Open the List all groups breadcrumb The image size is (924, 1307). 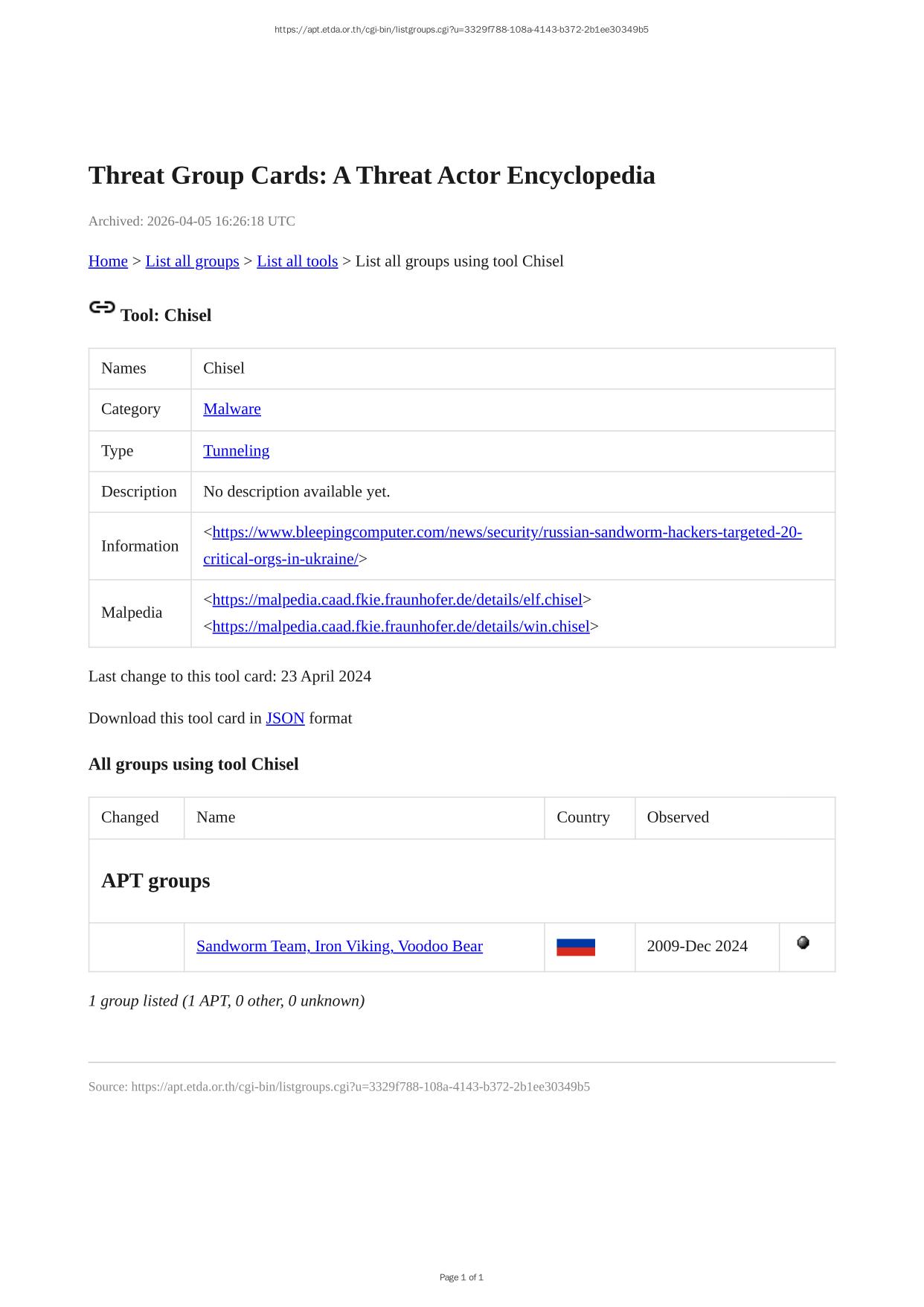pos(192,261)
